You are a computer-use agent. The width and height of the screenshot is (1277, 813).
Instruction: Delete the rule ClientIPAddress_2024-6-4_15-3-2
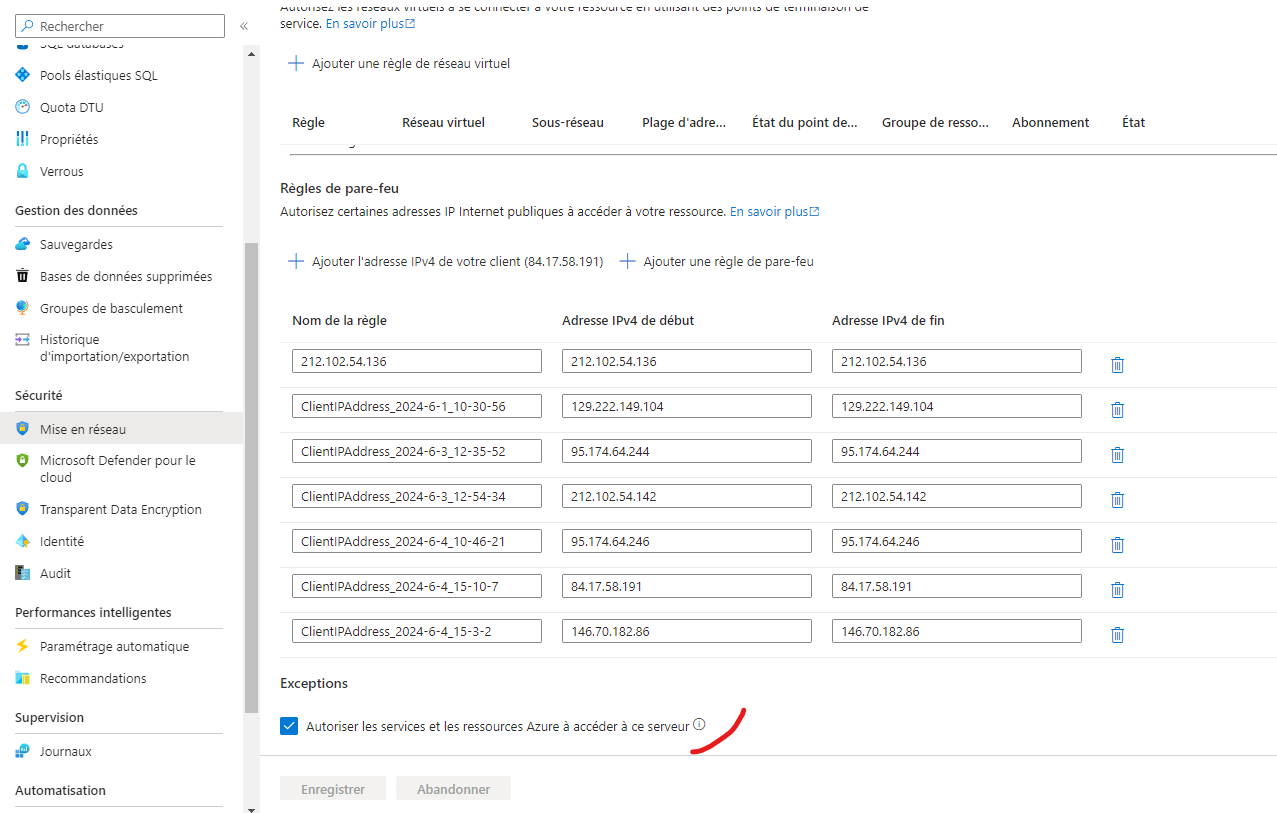click(x=1116, y=634)
